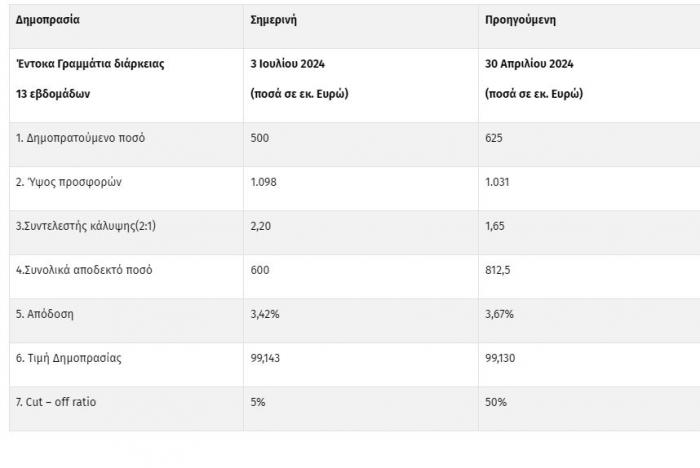Select the value 625 cell
This screenshot has height=468, width=700.
[x=493, y=138]
